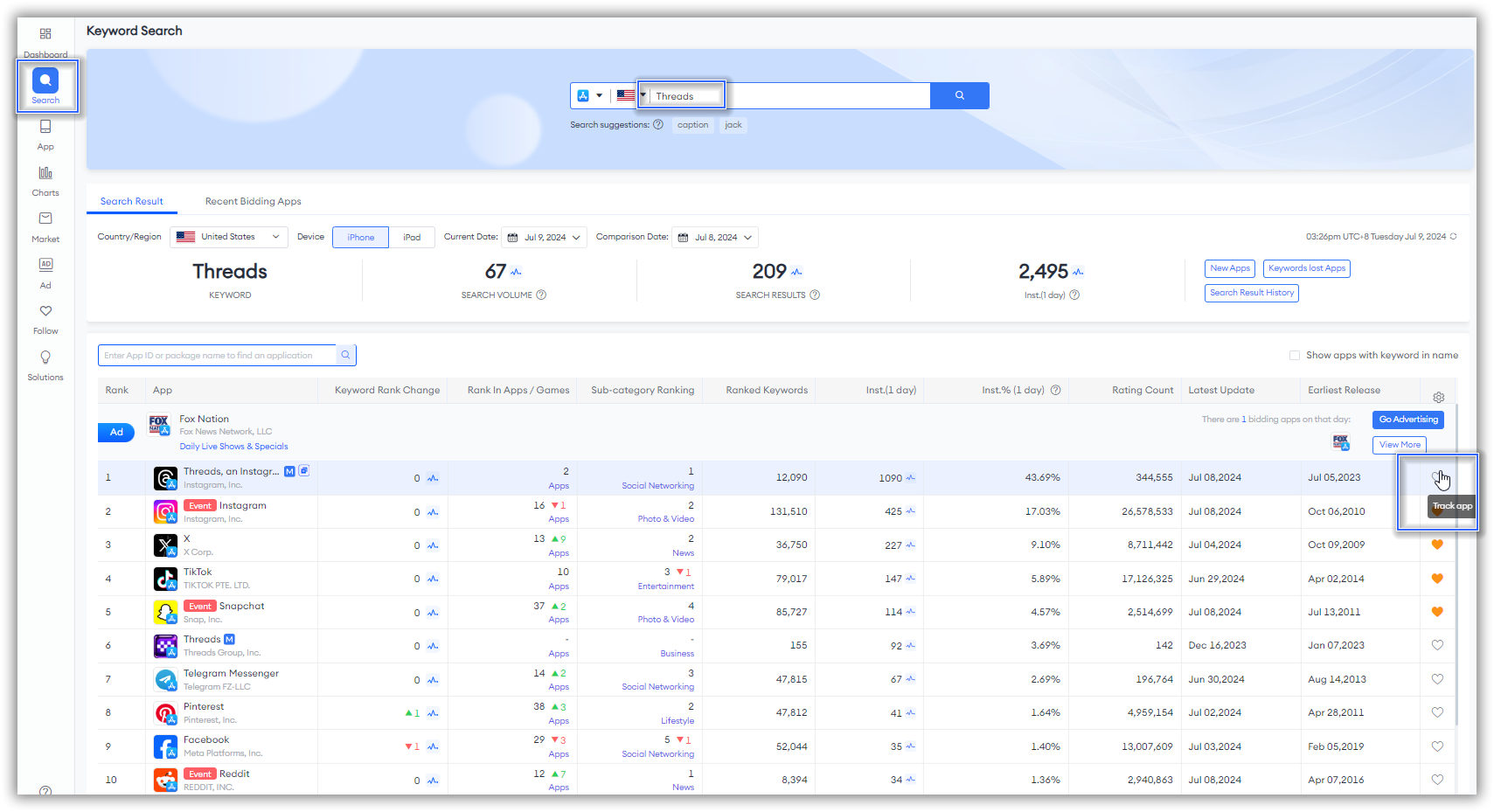Click the Search Volume help icon
The width and height of the screenshot is (1494, 812).
click(541, 295)
